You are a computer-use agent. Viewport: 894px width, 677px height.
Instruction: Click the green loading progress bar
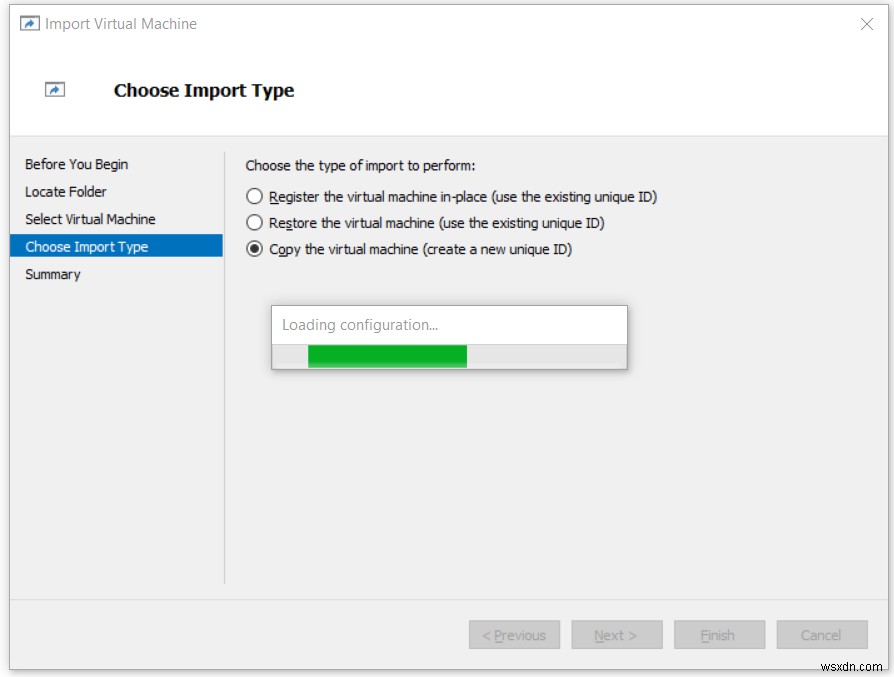[388, 356]
